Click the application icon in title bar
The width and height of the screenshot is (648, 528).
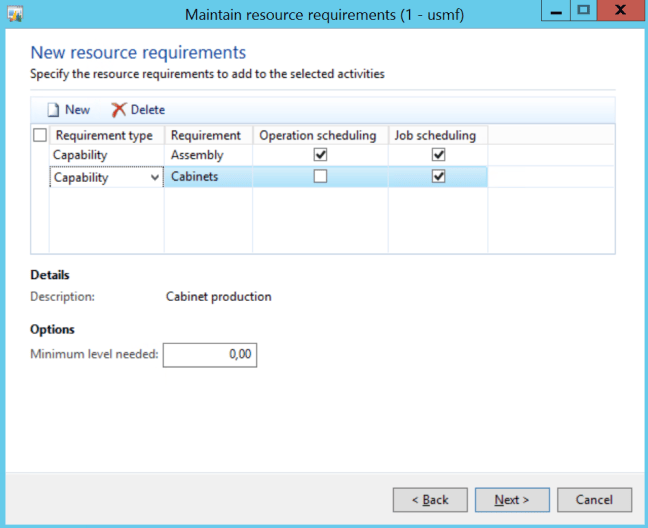point(15,14)
